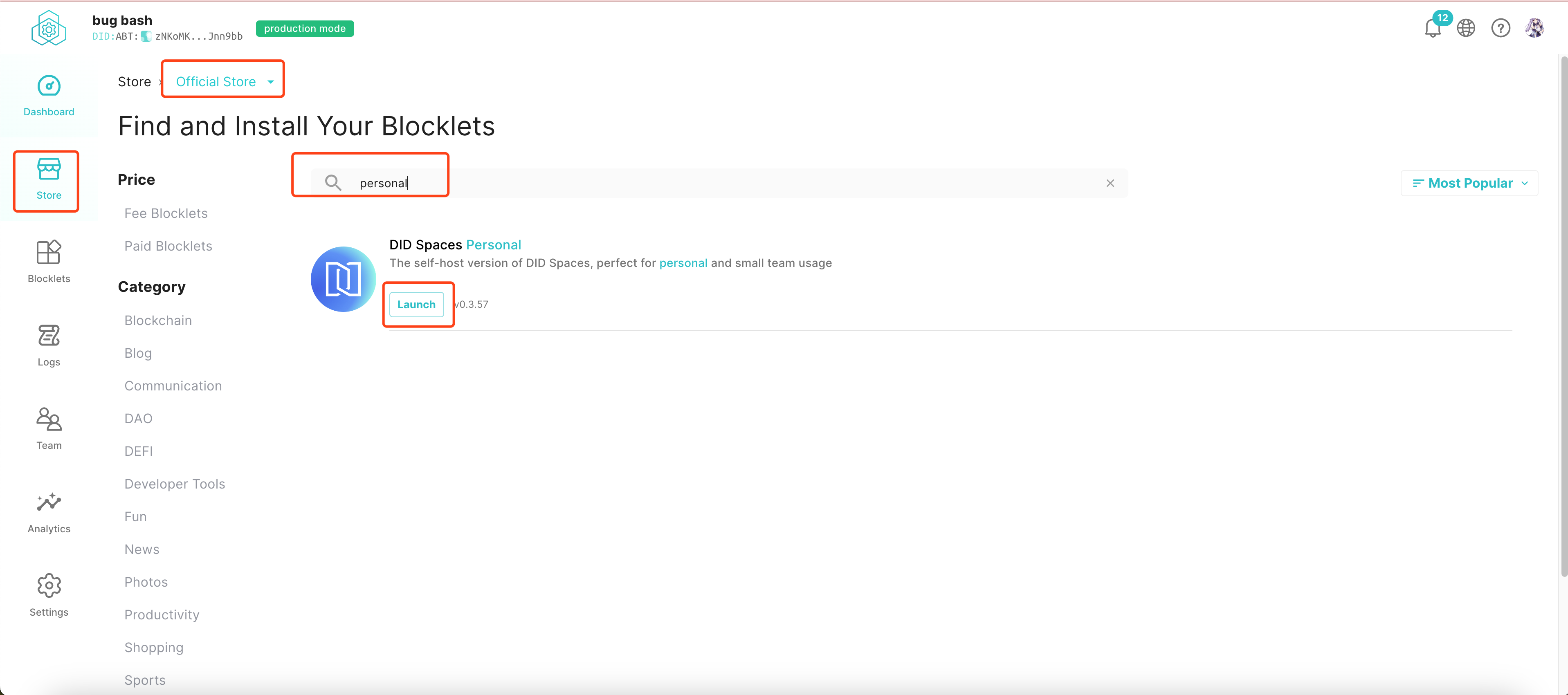Launch the DID Spaces Personal blocklet
Image resolution: width=1568 pixels, height=695 pixels.
click(416, 304)
